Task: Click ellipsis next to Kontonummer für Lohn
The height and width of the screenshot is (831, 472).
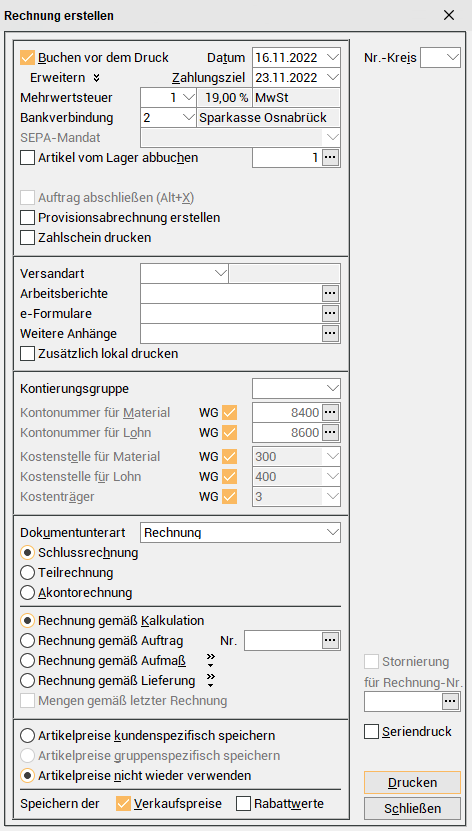Action: 330,432
